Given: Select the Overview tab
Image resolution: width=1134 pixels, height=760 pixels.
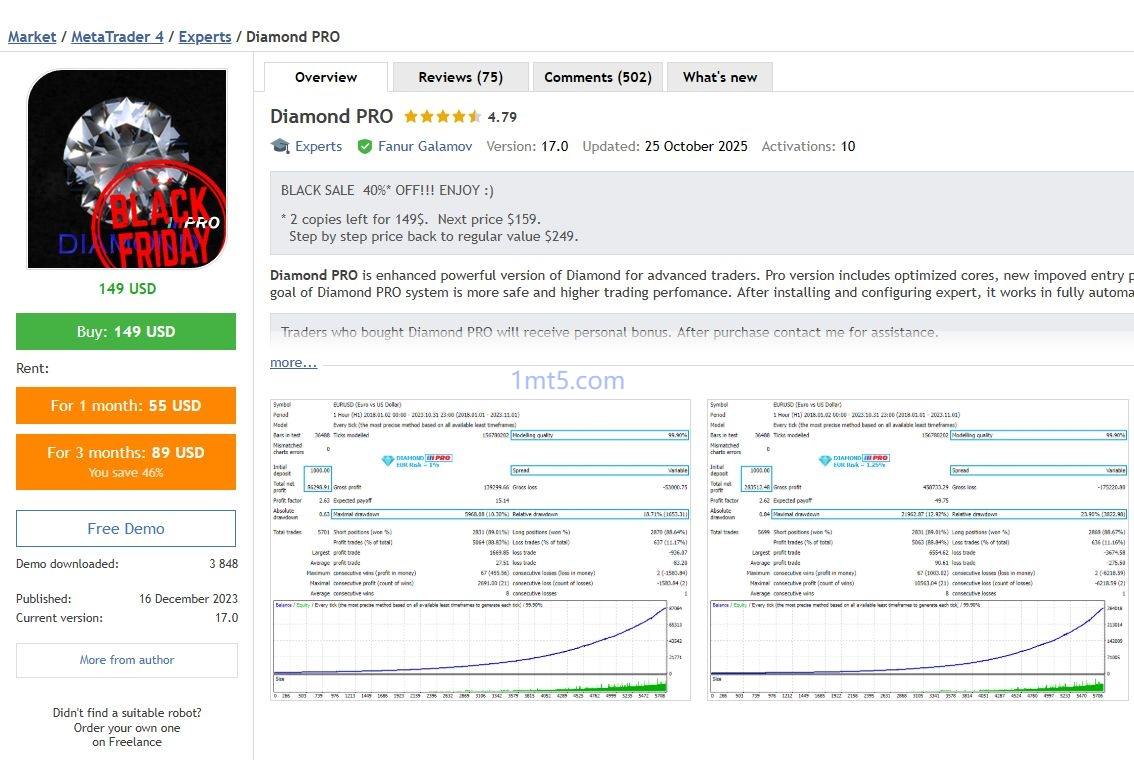Looking at the screenshot, I should [326, 77].
